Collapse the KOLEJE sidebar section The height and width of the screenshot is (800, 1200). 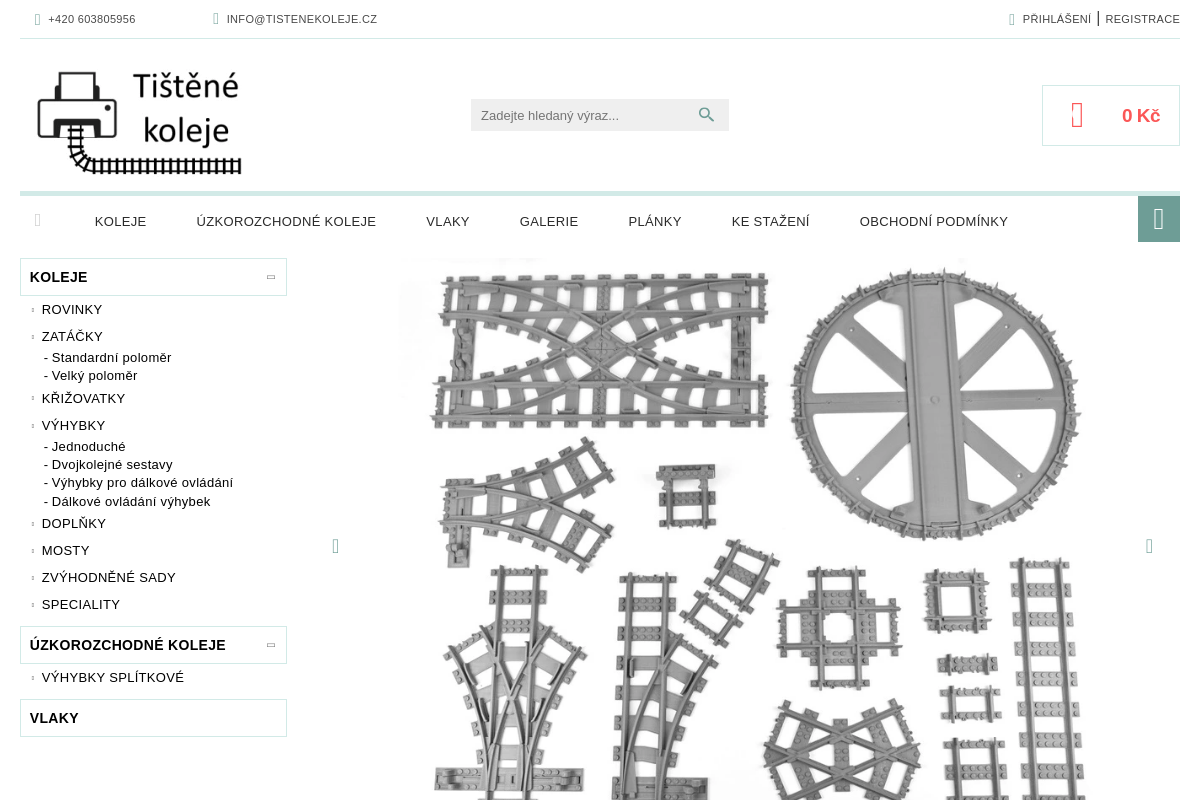(271, 277)
